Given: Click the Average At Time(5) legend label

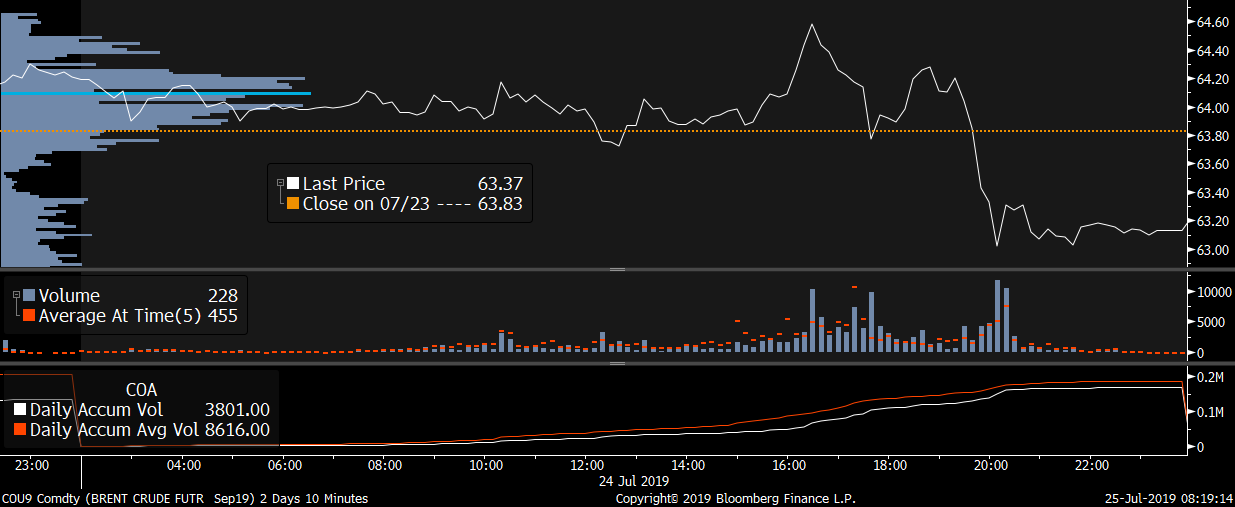Looking at the screenshot, I should coord(110,316).
